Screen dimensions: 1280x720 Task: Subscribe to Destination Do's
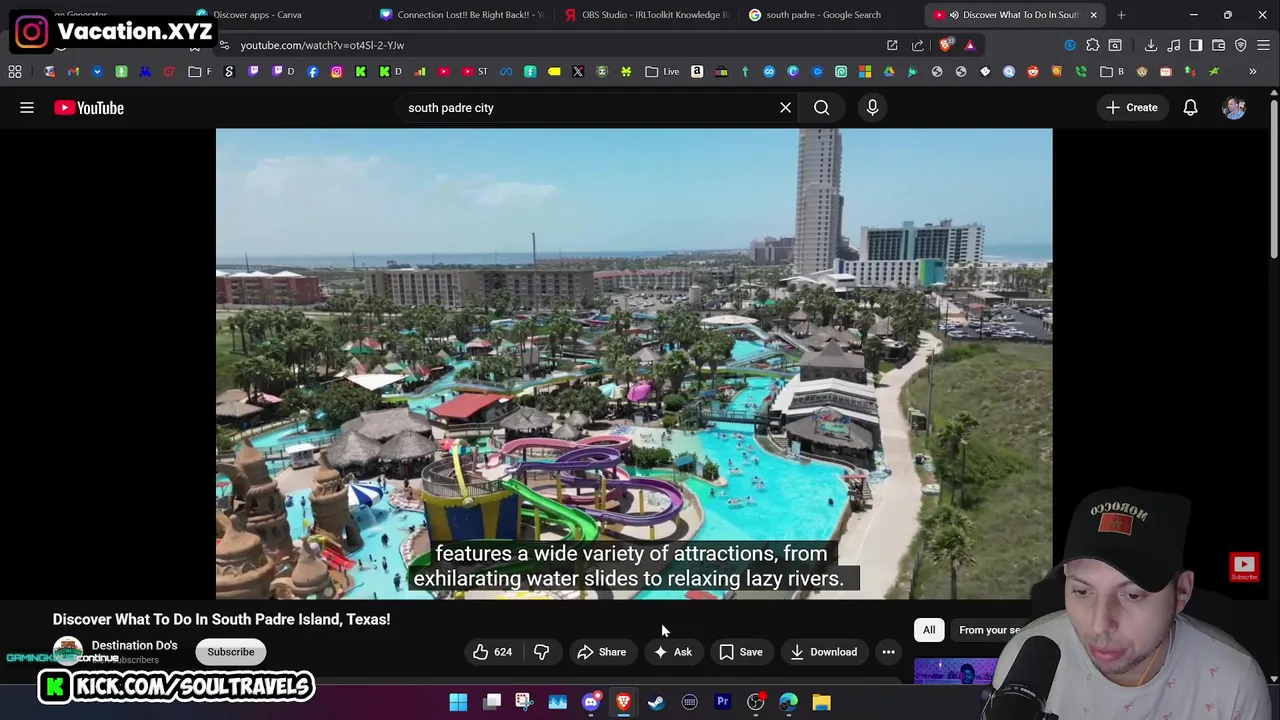pyautogui.click(x=231, y=652)
